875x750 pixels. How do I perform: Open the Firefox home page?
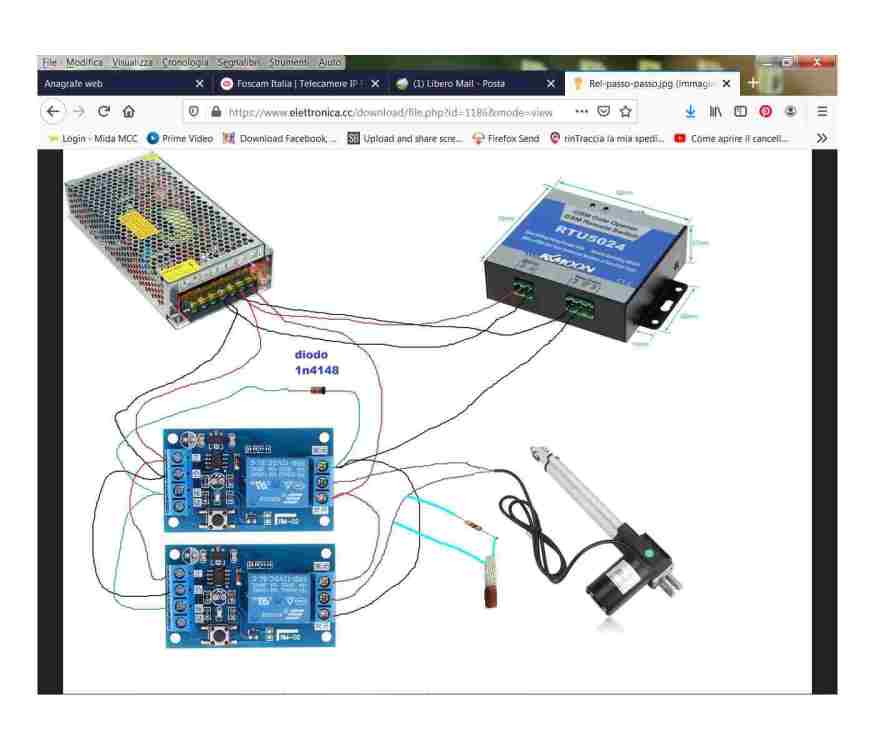[129, 112]
